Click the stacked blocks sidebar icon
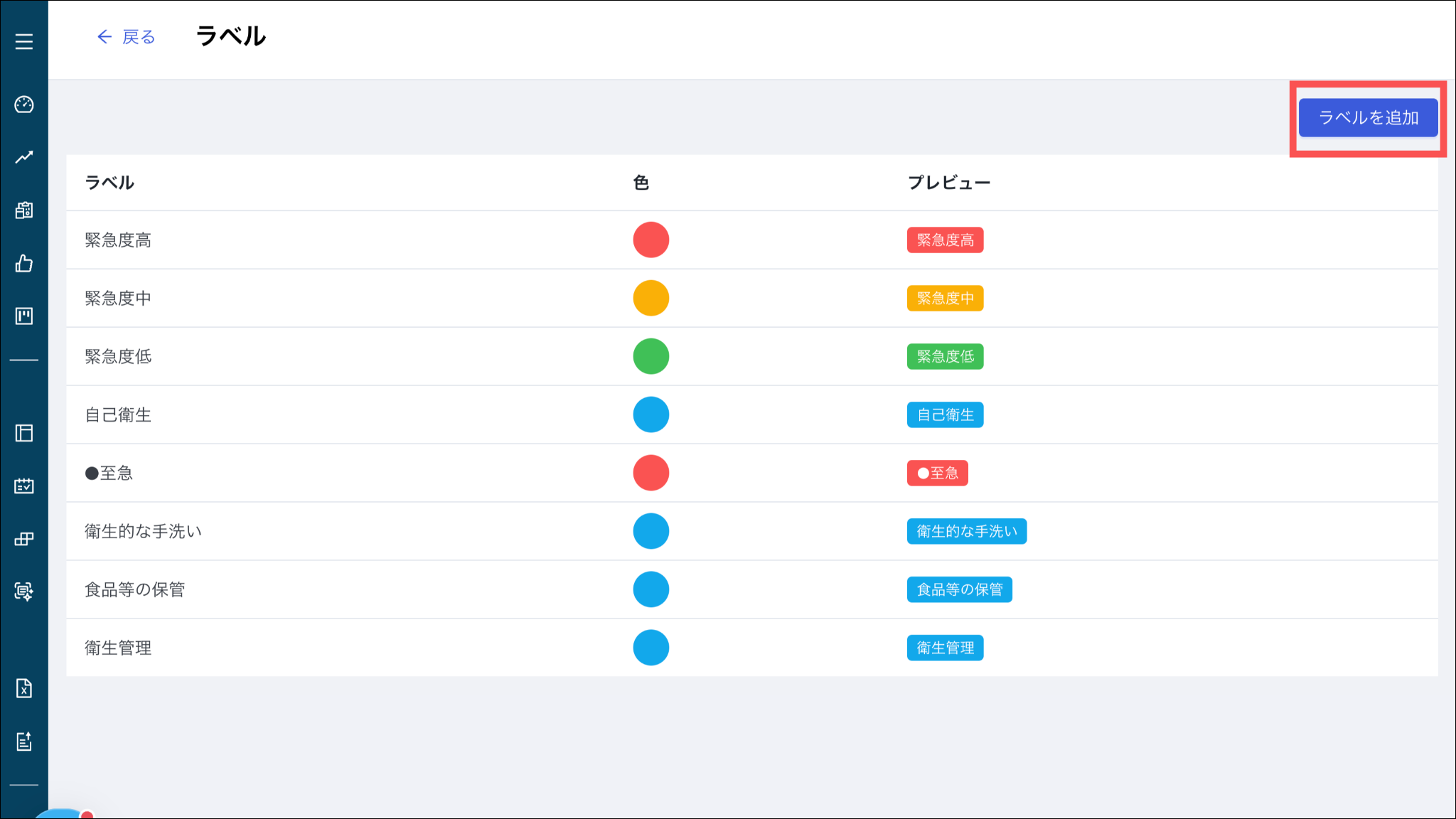The height and width of the screenshot is (819, 1456). 24,539
